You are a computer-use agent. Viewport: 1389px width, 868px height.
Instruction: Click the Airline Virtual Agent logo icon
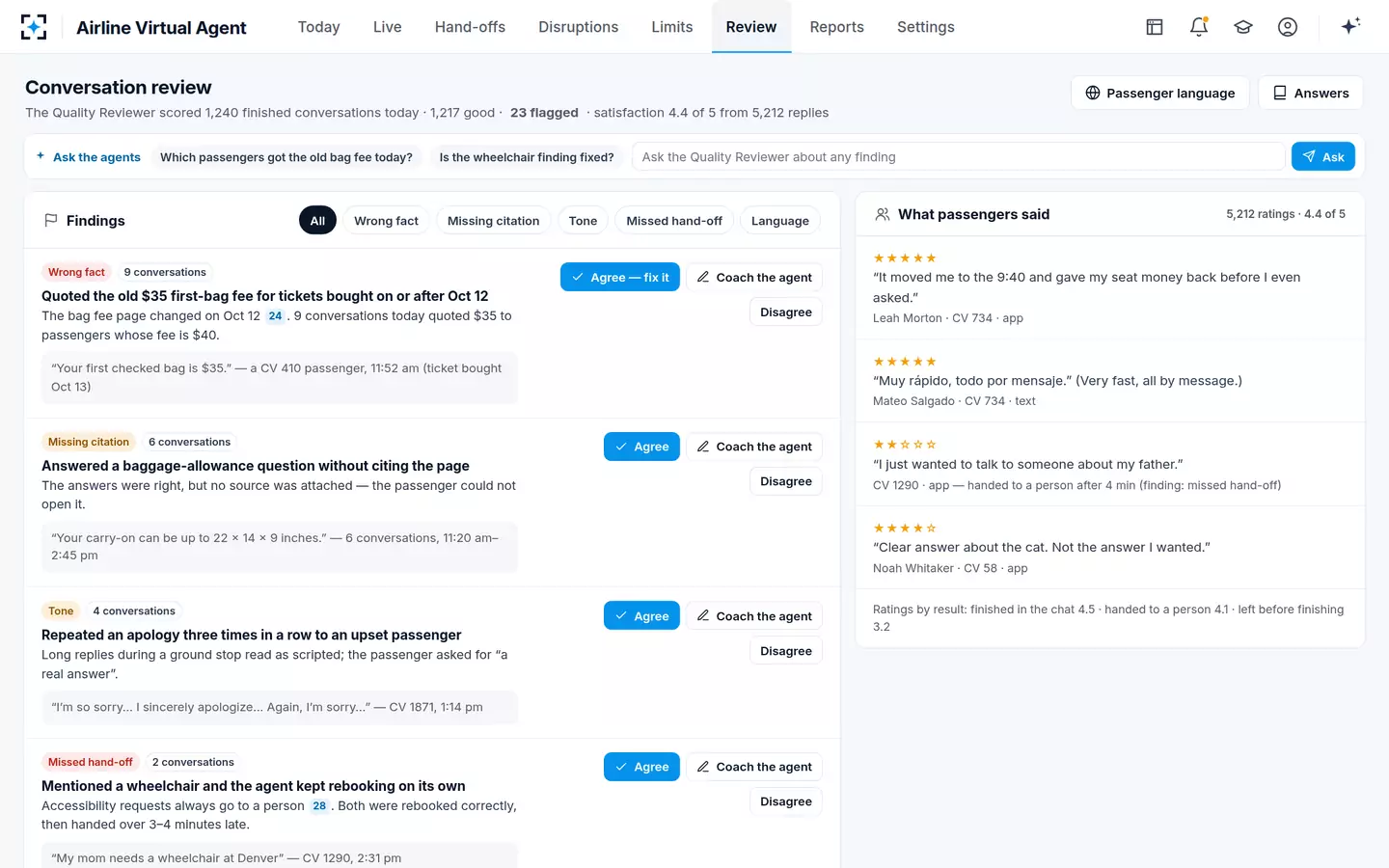click(x=34, y=27)
